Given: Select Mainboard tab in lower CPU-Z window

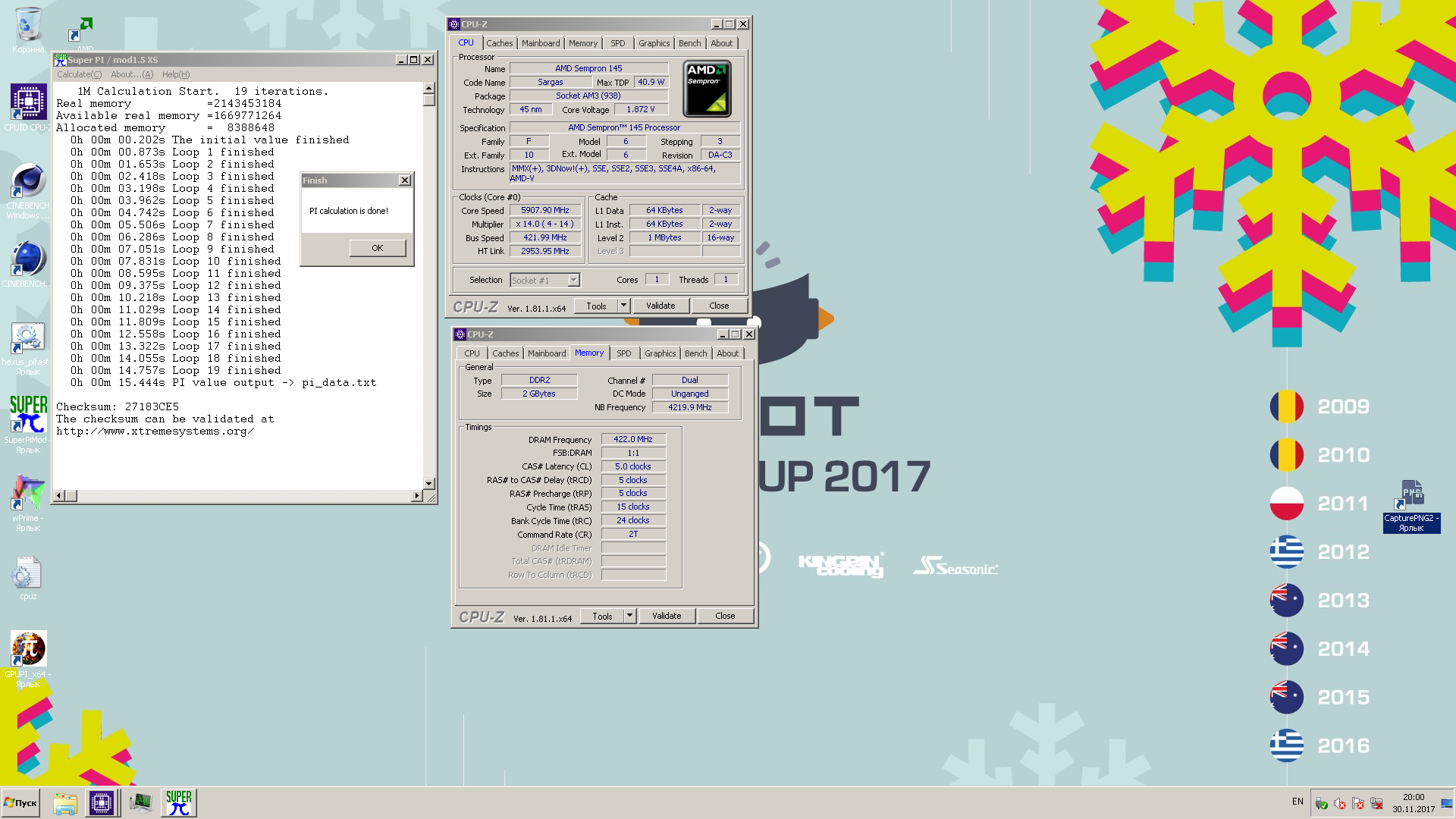Looking at the screenshot, I should point(547,353).
